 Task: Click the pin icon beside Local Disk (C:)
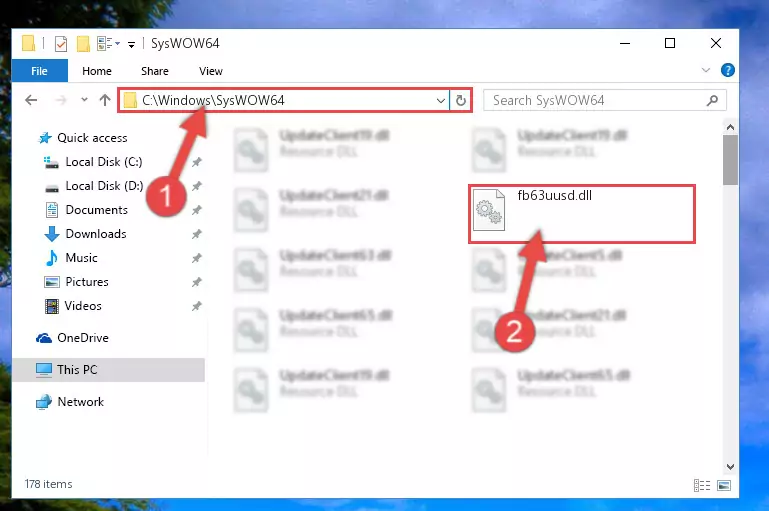pyautogui.click(x=196, y=162)
